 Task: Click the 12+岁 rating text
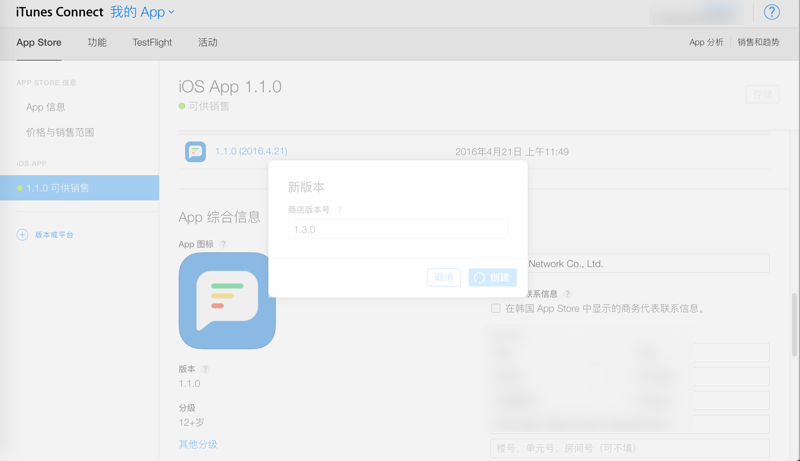click(191, 422)
